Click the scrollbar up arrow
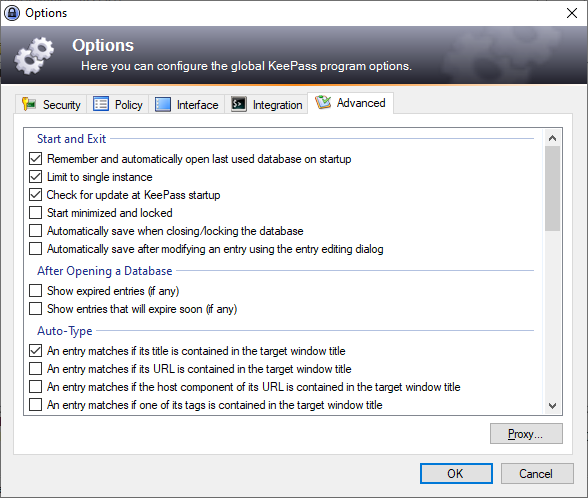This screenshot has height=498, width=588. coord(552,138)
